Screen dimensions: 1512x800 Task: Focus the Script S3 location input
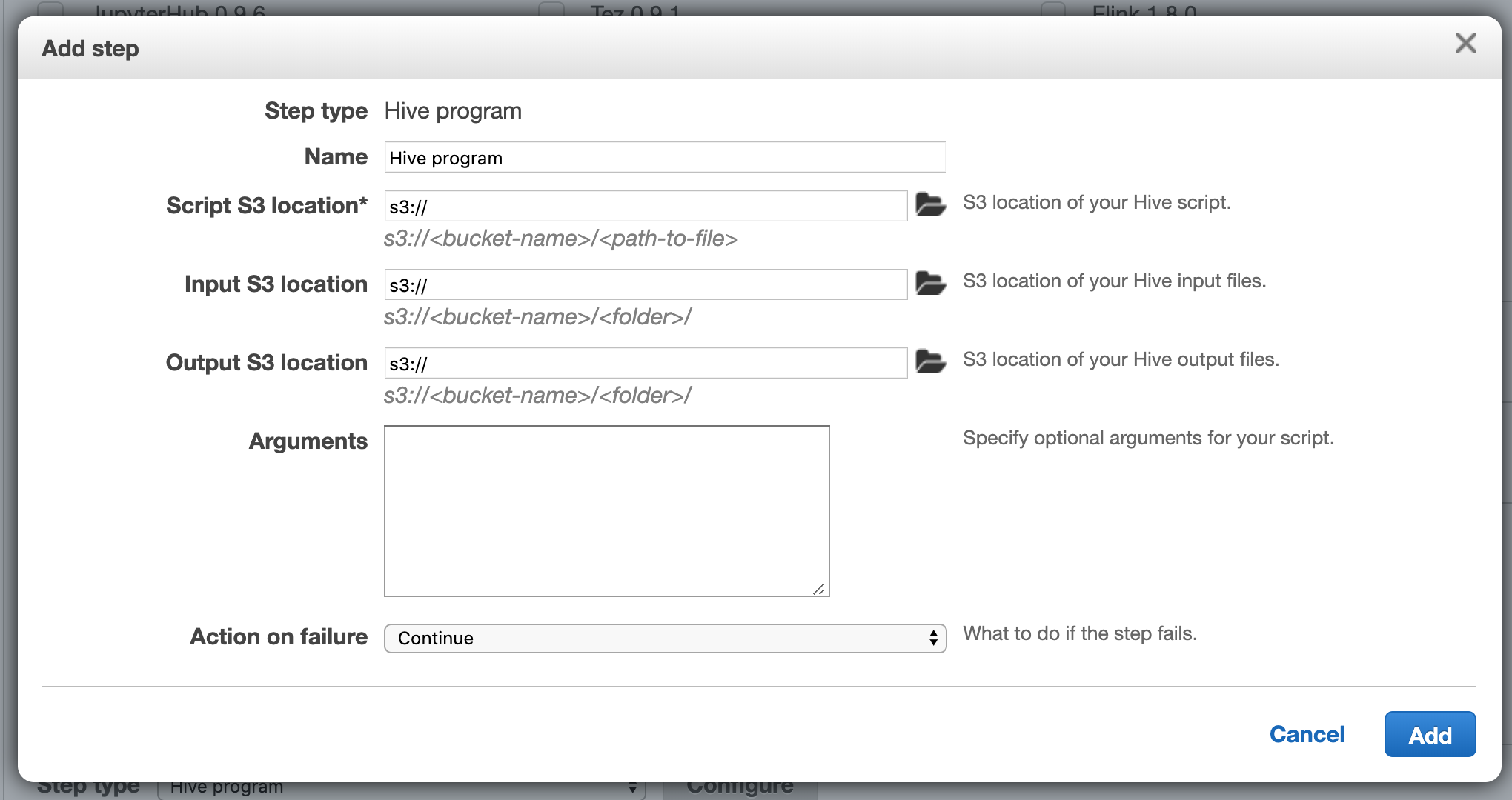coord(645,207)
